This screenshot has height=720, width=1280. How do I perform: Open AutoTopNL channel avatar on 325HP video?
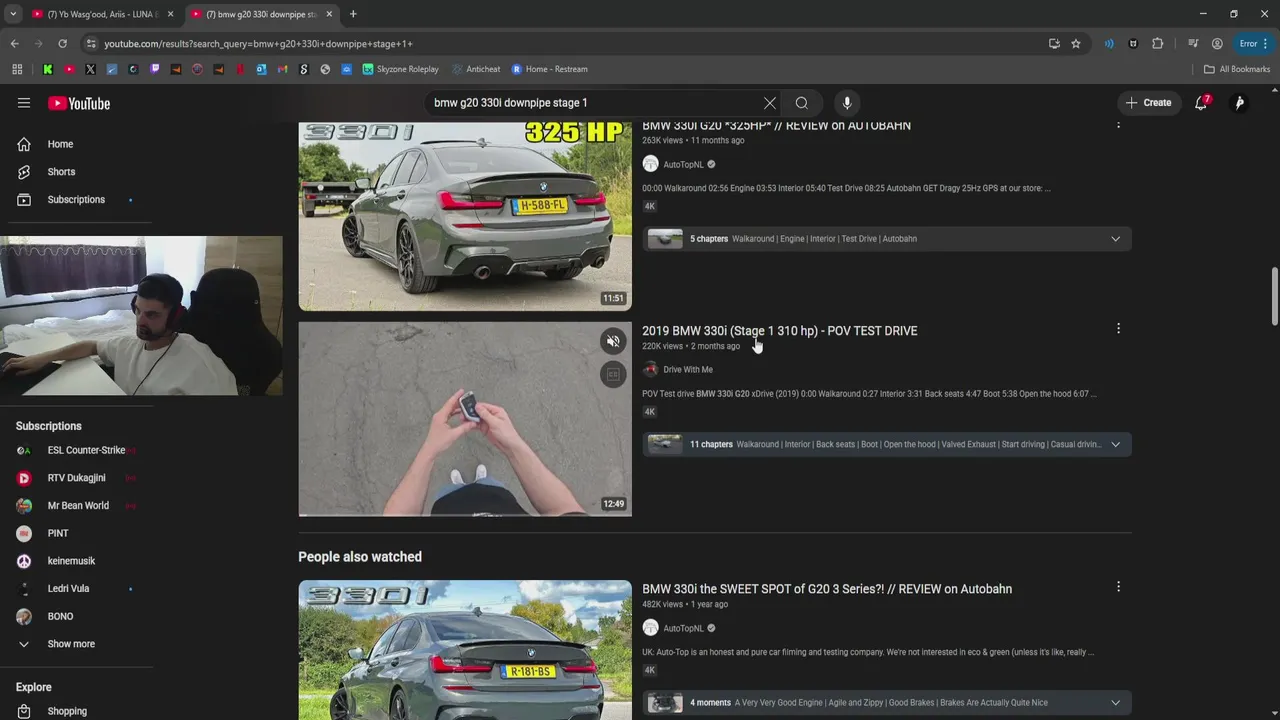pyautogui.click(x=650, y=164)
